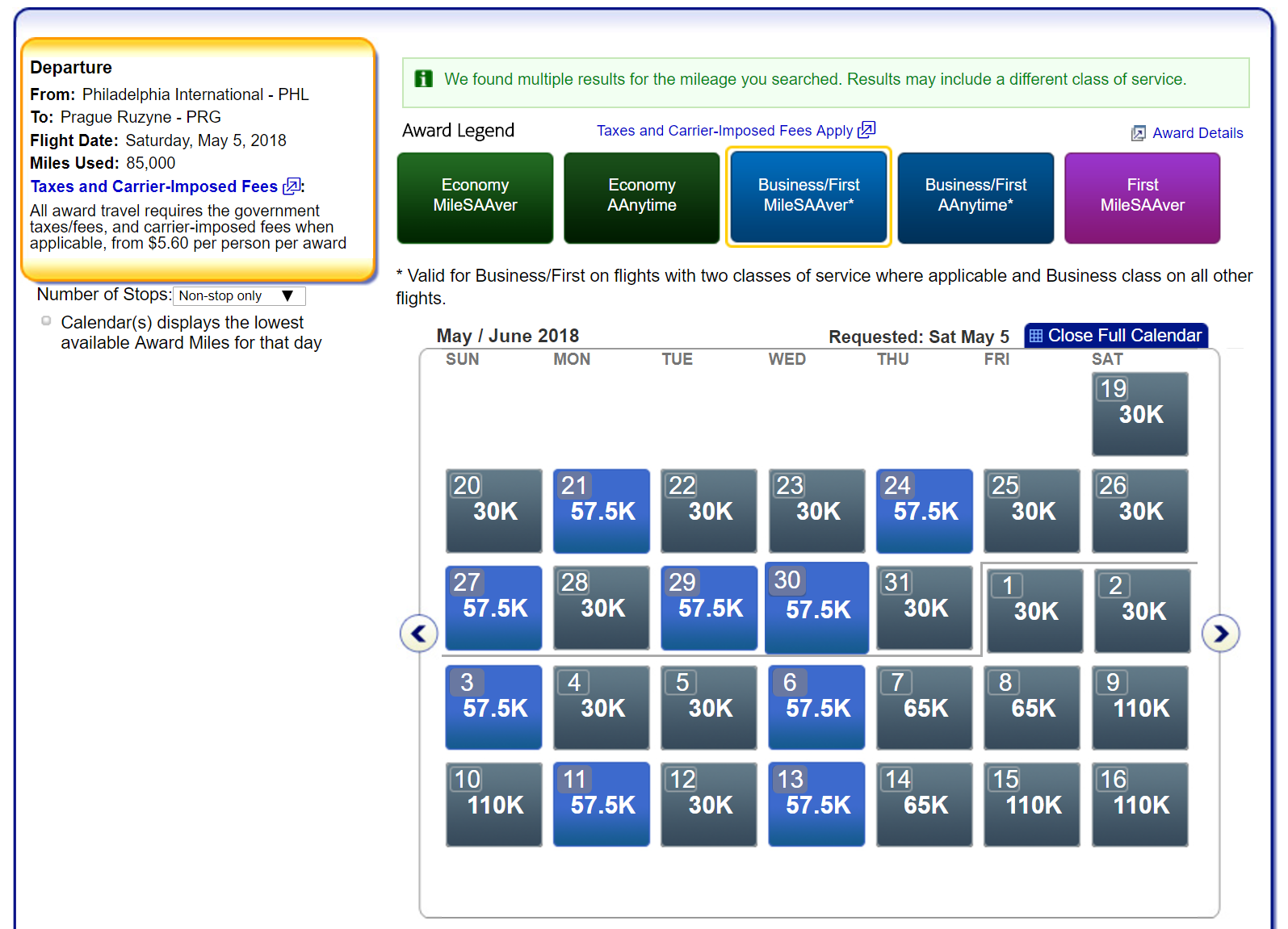Select May 19 date with 30K
This screenshot has height=929, width=1288.
1139,414
